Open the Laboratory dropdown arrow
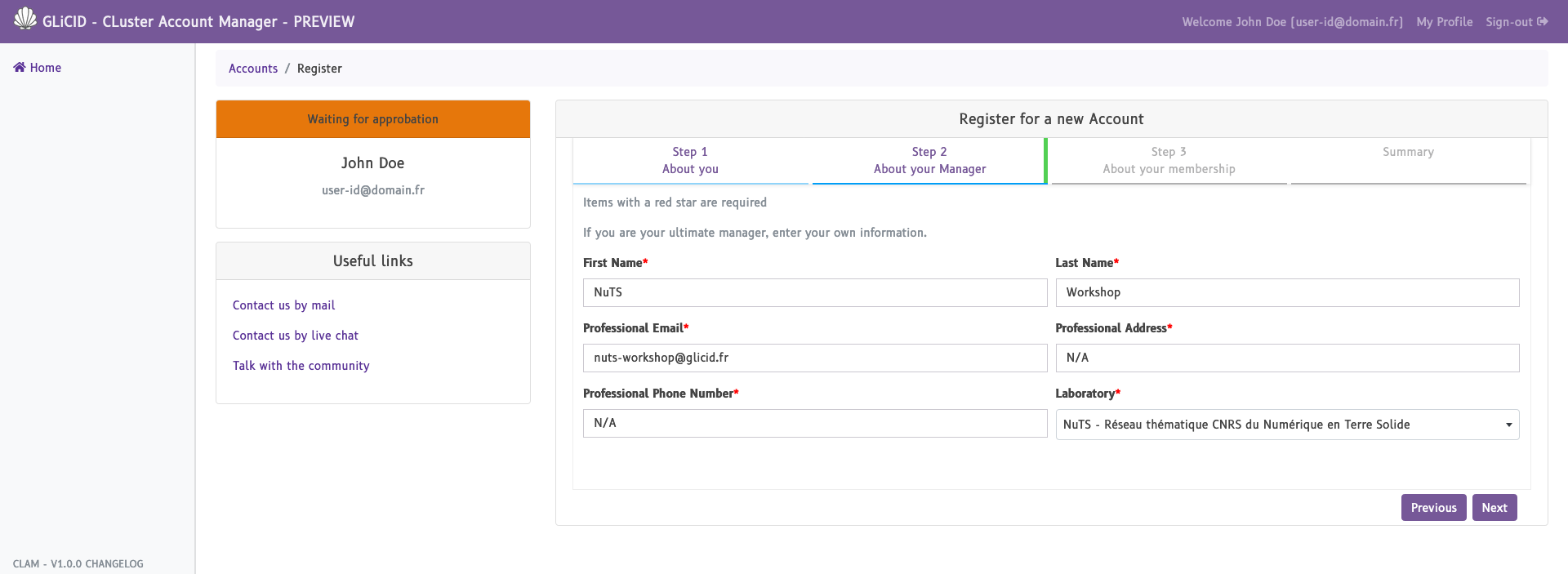 tap(1508, 425)
